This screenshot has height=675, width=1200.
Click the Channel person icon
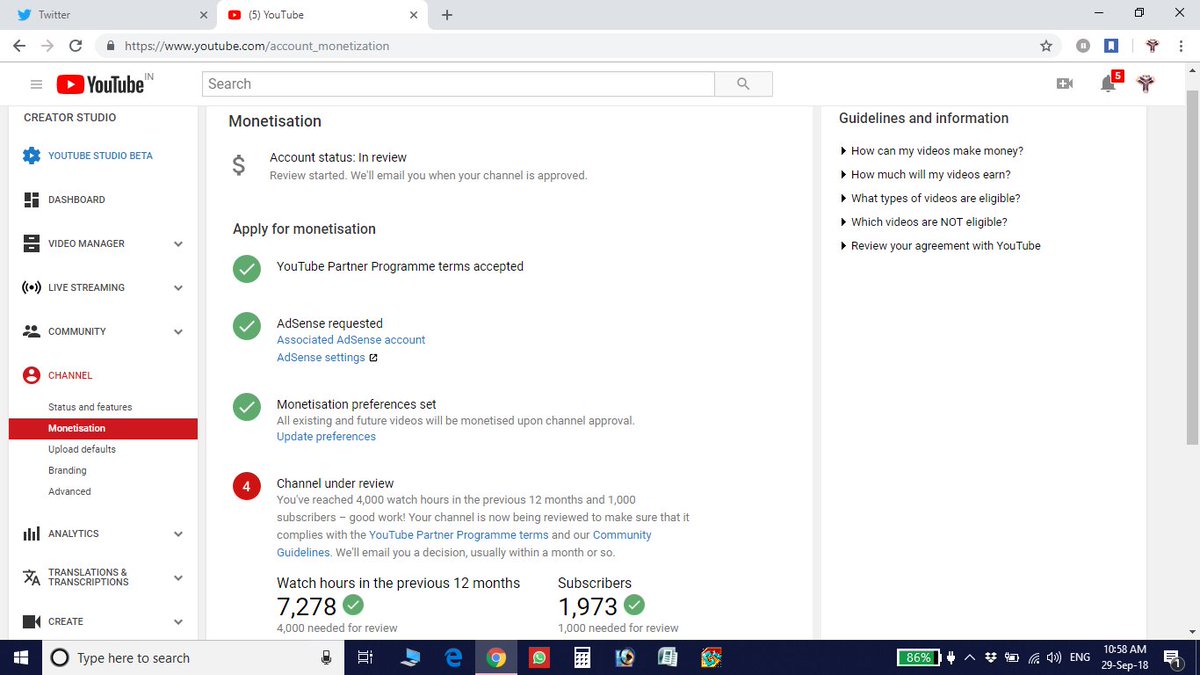pos(31,375)
